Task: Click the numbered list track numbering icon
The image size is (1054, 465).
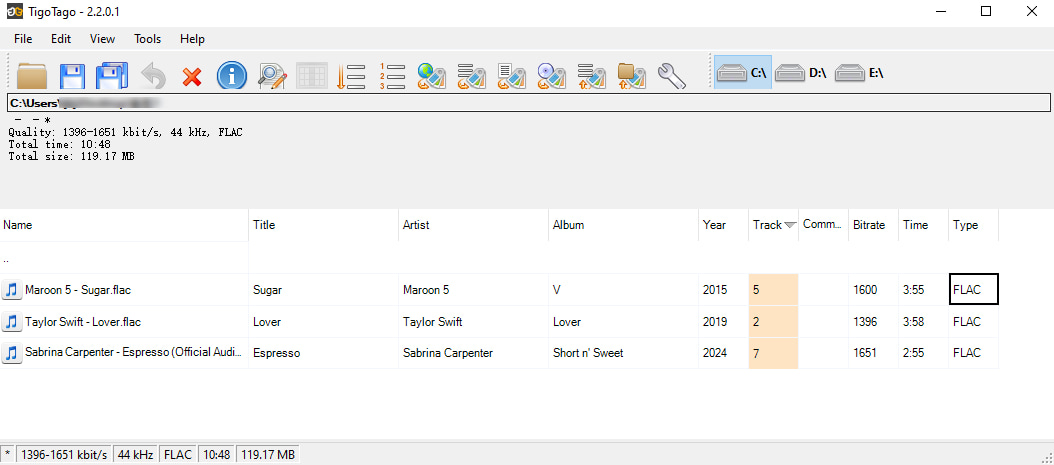Action: coord(392,76)
